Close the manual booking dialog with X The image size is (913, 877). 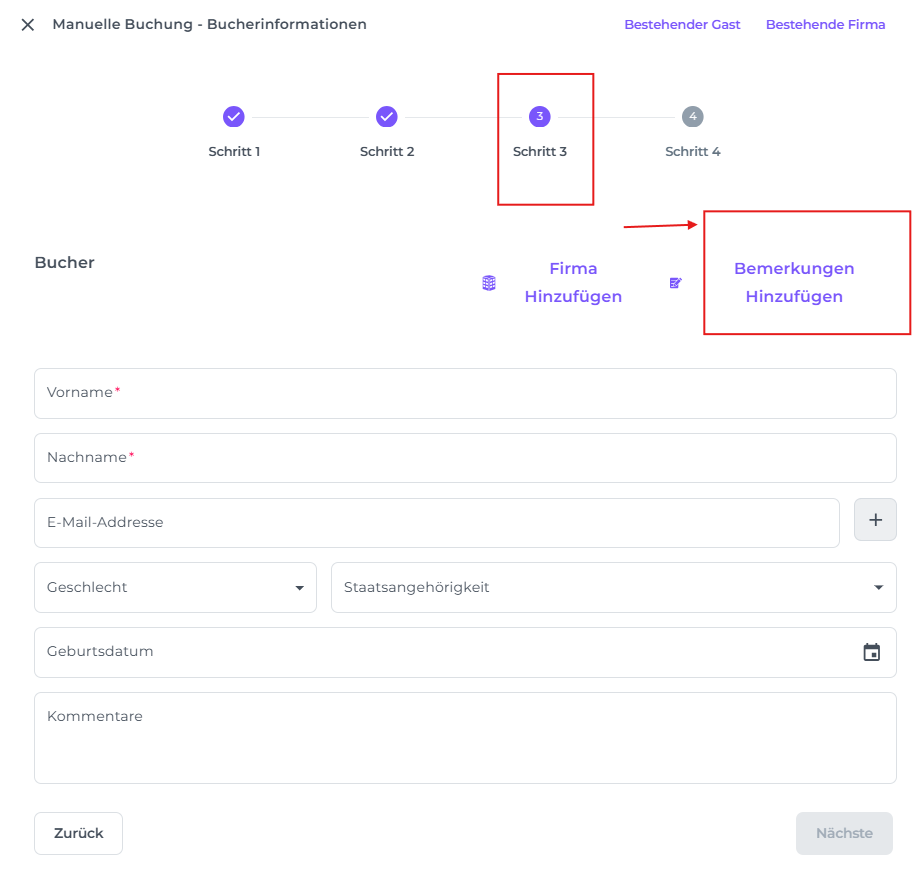tap(28, 25)
